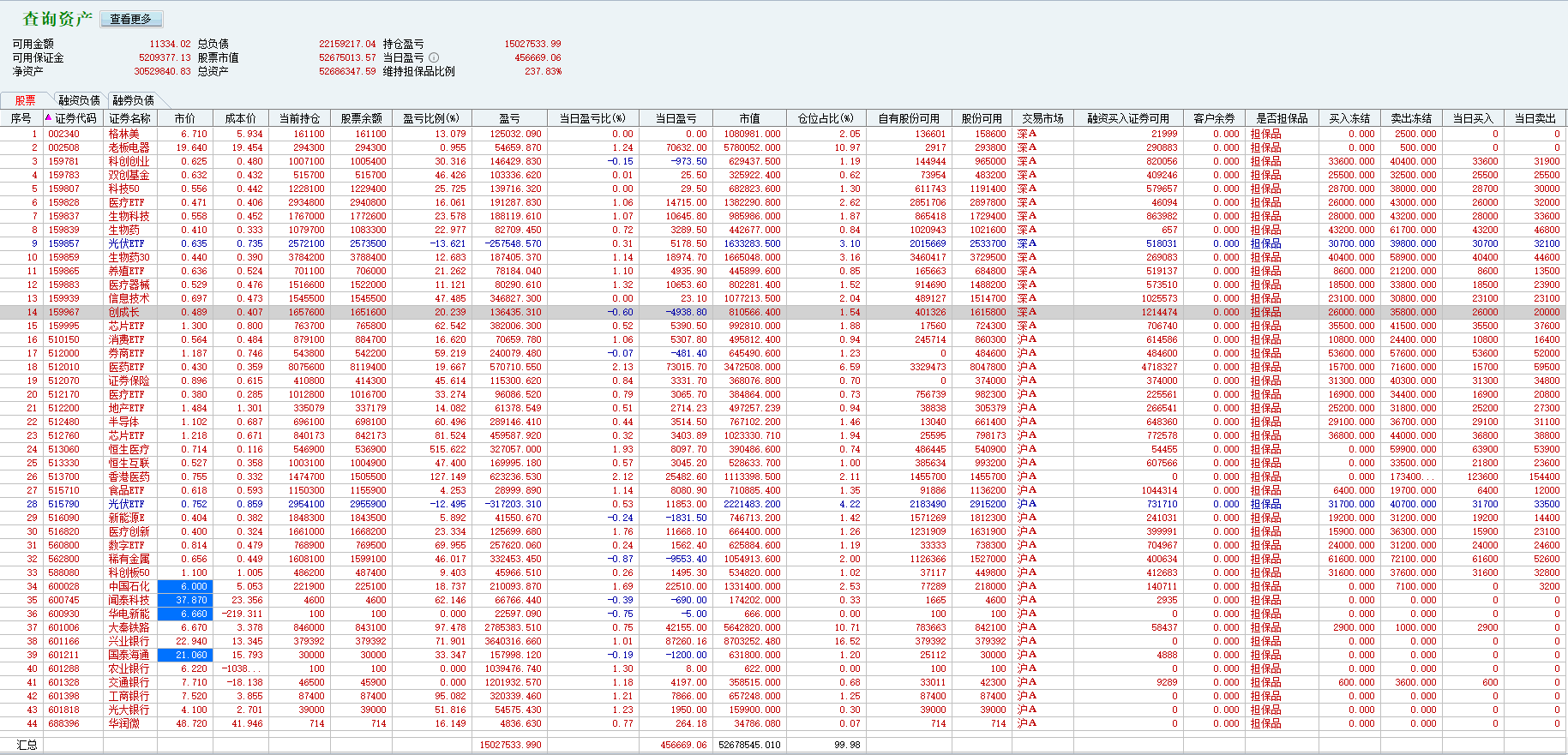Click the 当日卖出 column header
The height and width of the screenshot is (755, 1568).
click(1535, 118)
